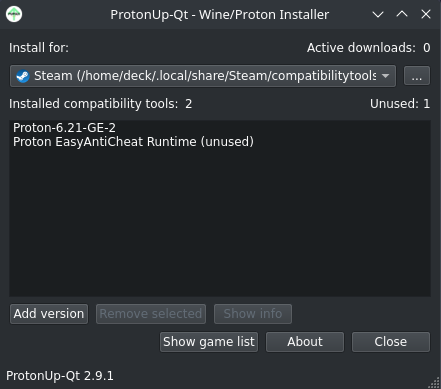Click the ProtonUp-Qt app icon in title bar

pyautogui.click(x=14, y=14)
